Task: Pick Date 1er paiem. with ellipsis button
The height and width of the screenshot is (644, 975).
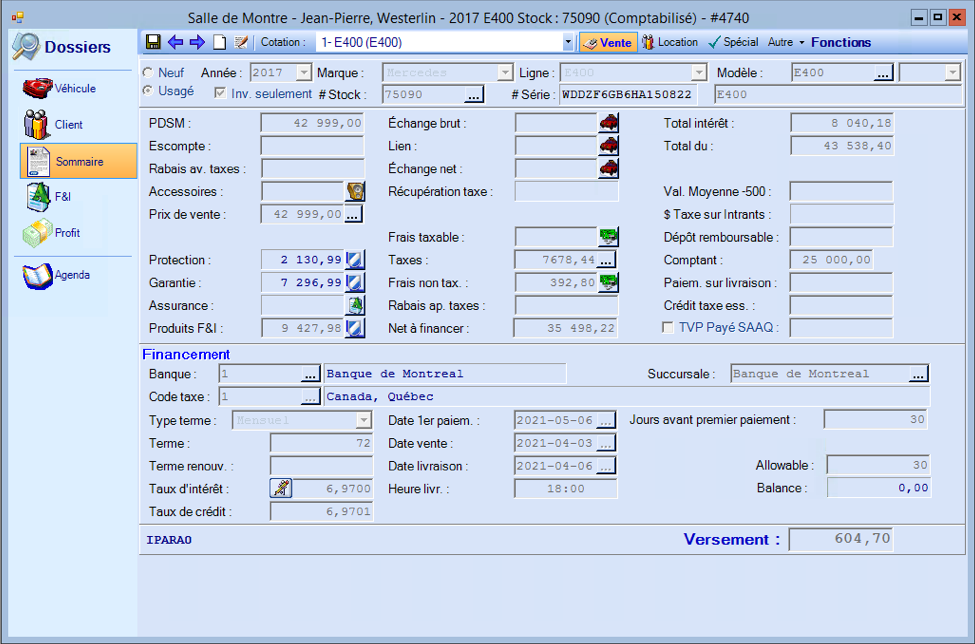Action: pyautogui.click(x=606, y=421)
